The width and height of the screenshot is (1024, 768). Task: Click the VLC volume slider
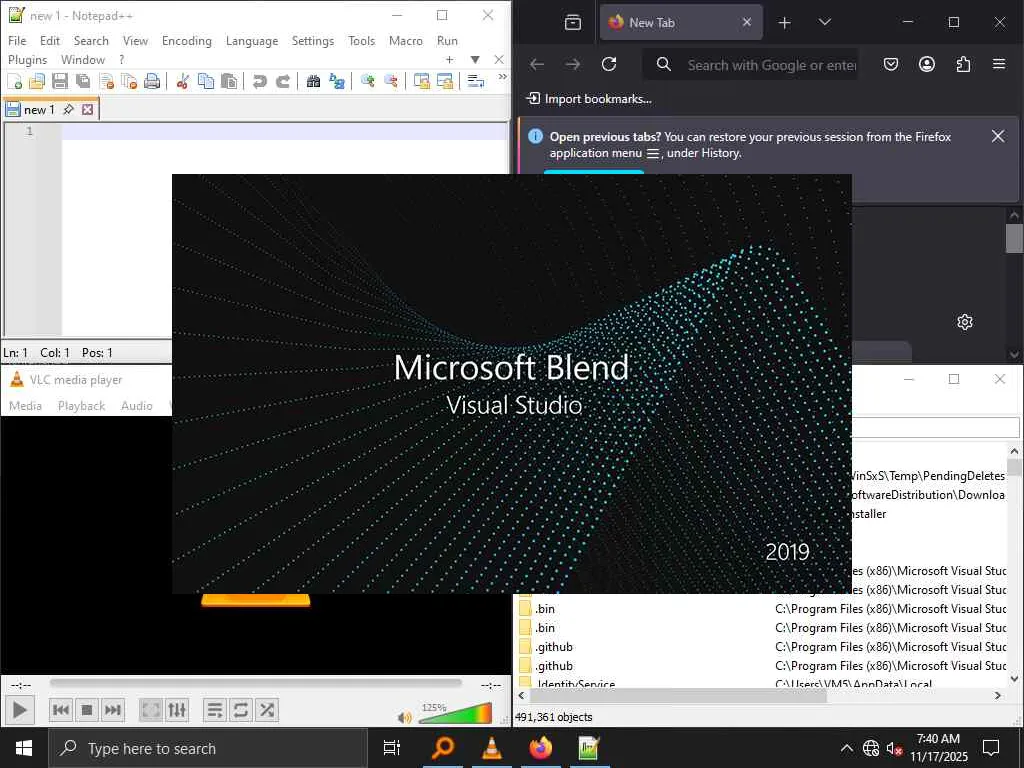[x=455, y=713]
